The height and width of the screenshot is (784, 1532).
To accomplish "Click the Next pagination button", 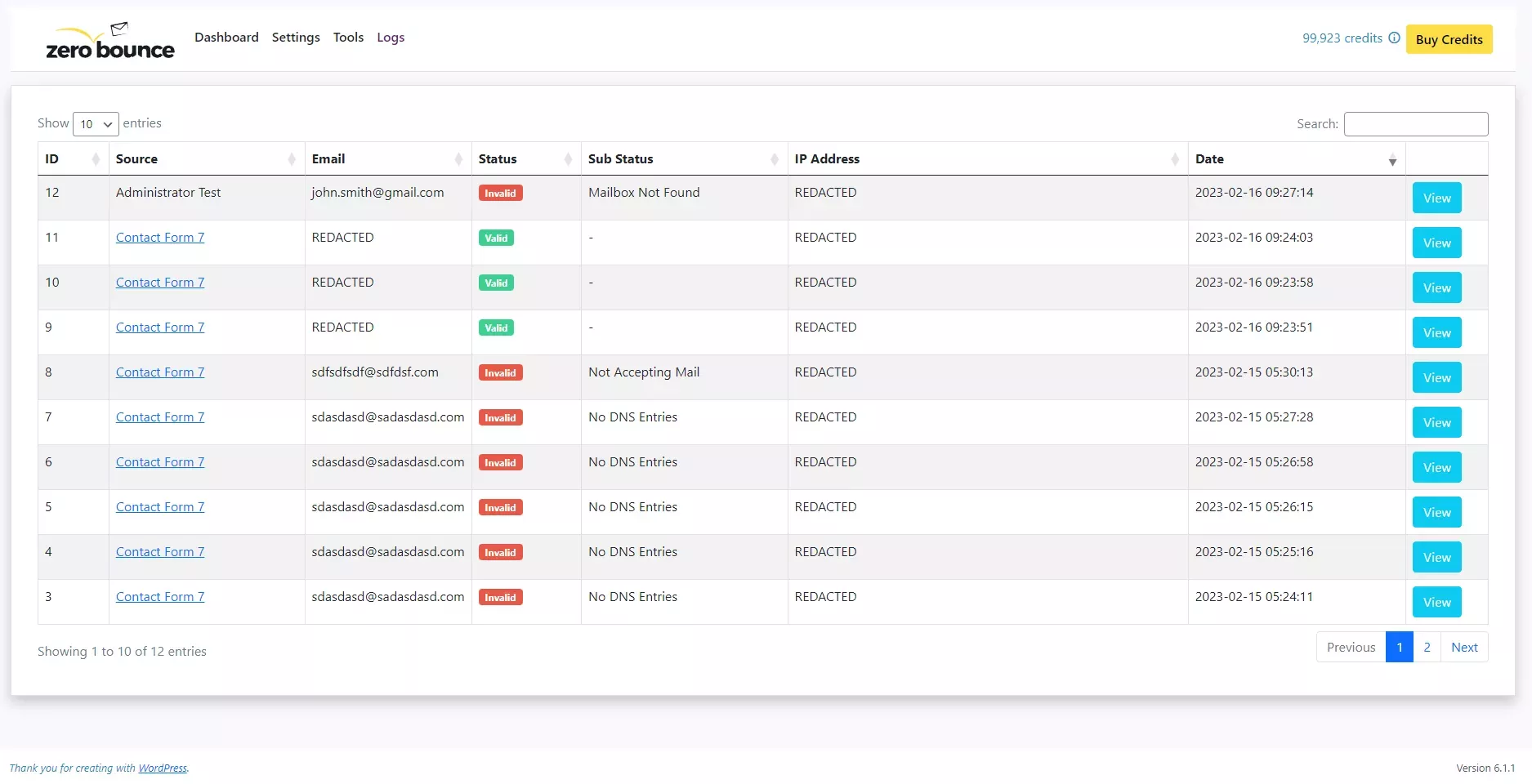I will point(1464,647).
